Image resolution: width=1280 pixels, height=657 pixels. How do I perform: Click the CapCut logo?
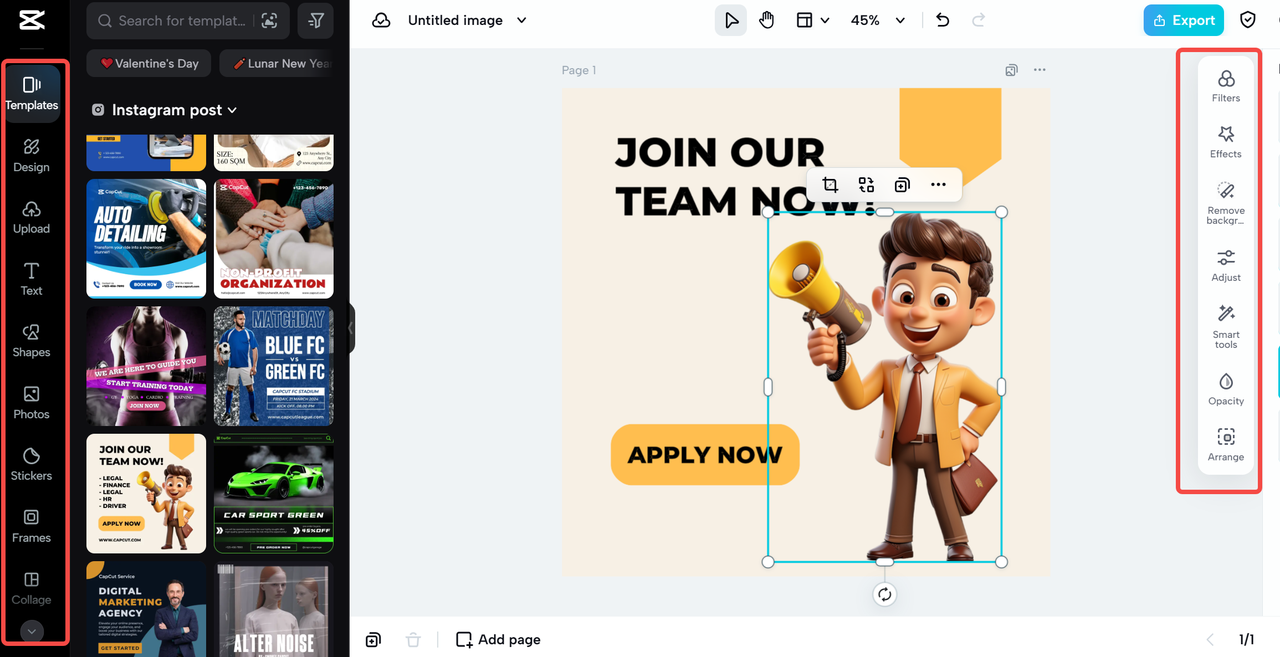31,21
